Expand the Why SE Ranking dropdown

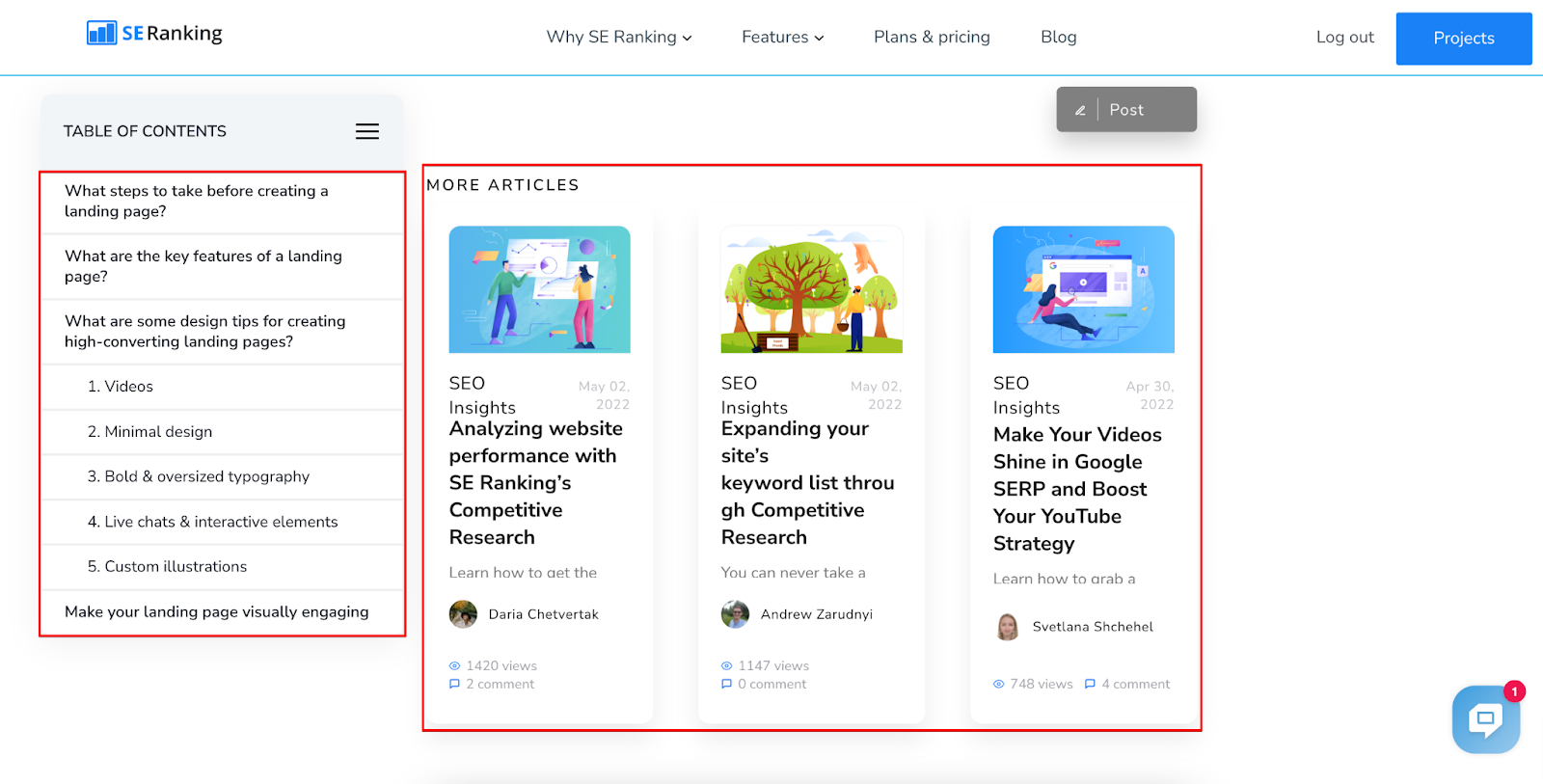619,38
